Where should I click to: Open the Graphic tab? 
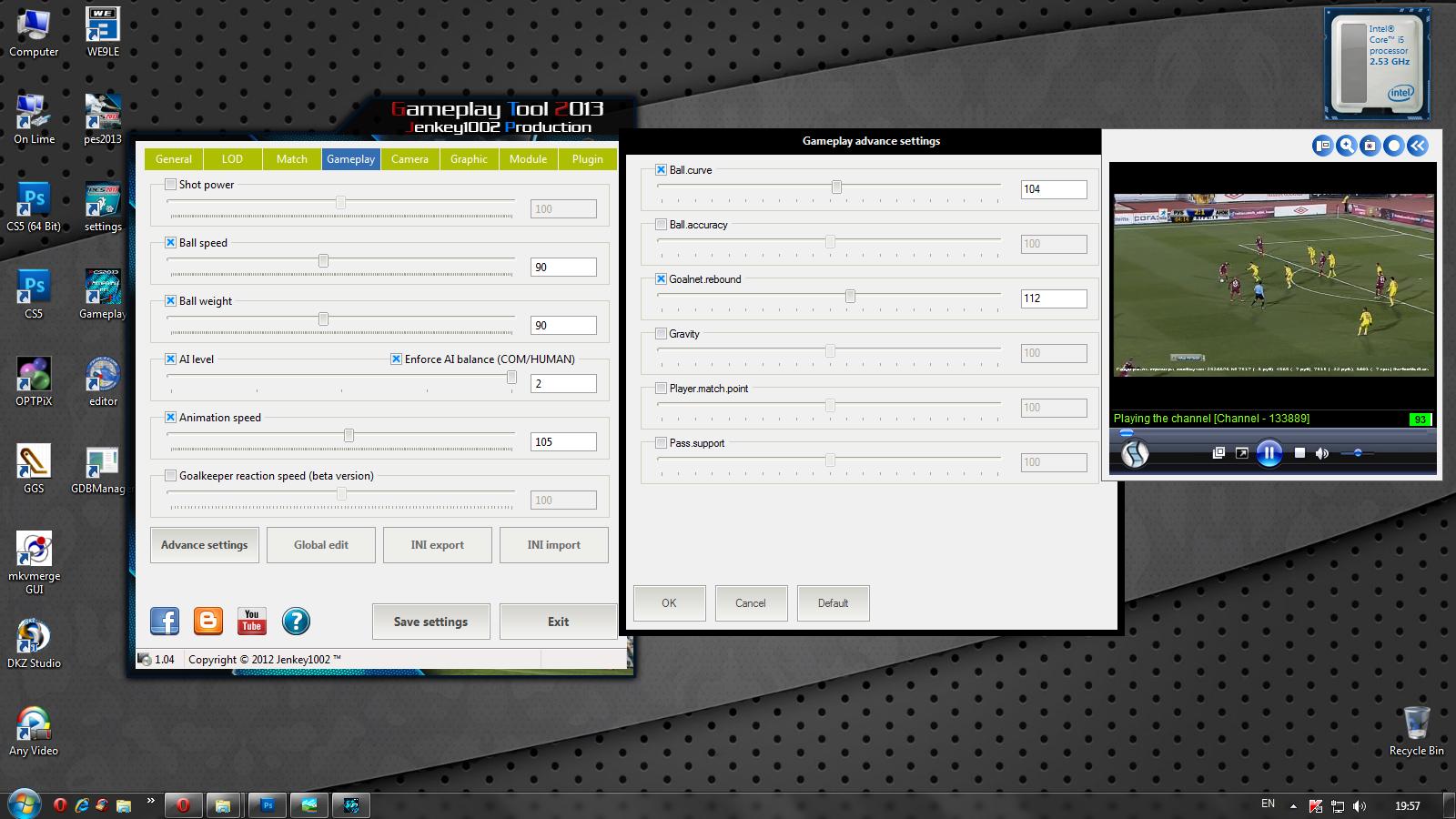tap(469, 159)
